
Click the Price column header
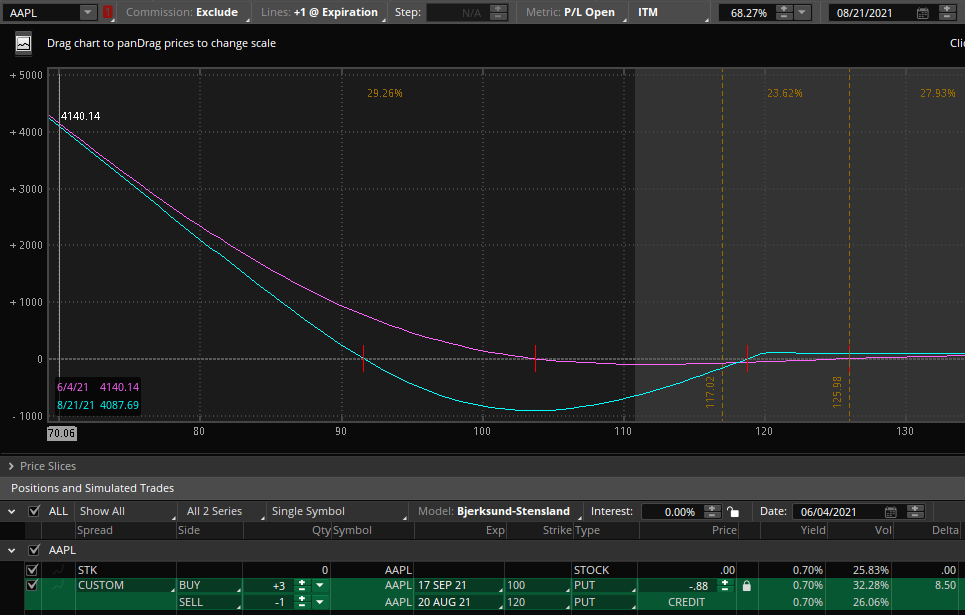click(x=724, y=530)
